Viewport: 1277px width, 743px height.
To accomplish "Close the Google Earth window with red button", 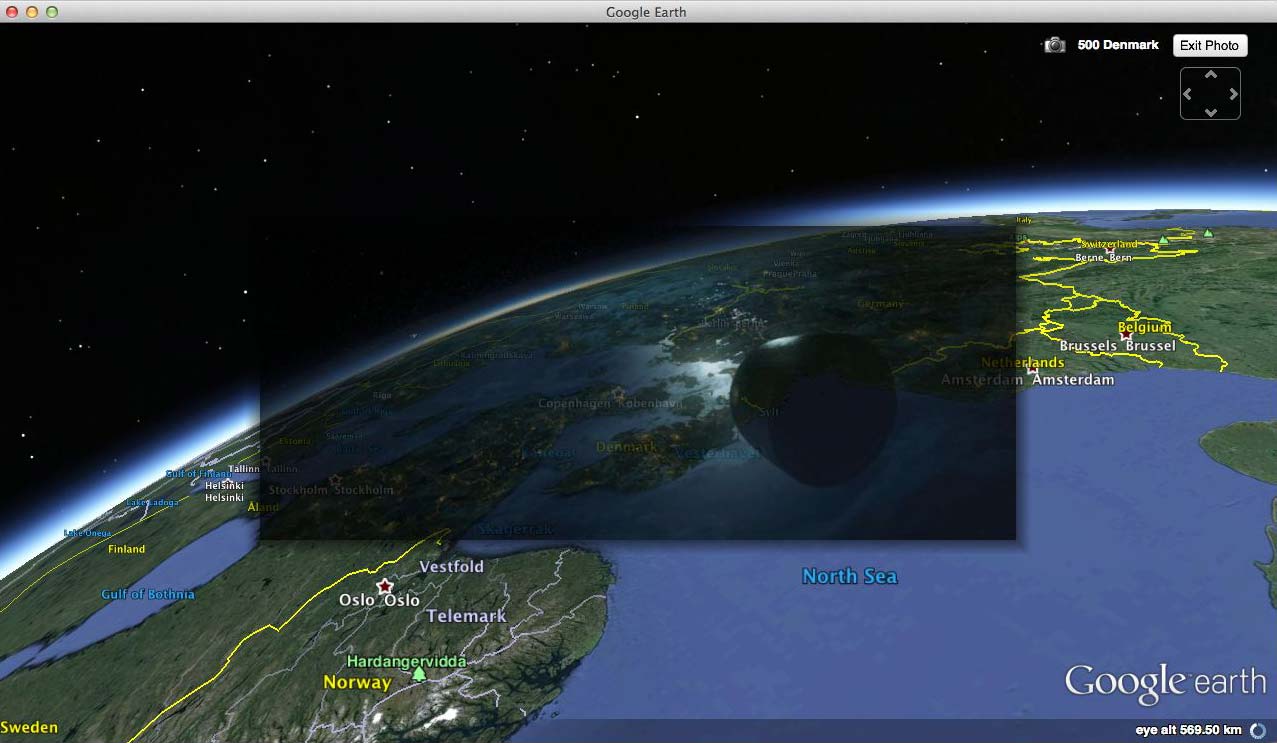I will click(12, 12).
